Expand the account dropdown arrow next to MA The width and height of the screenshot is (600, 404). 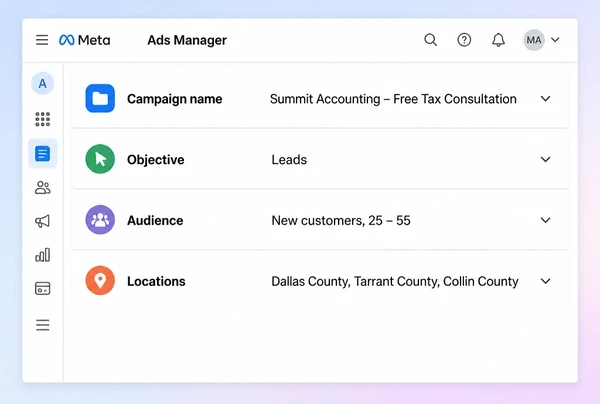tap(555, 40)
